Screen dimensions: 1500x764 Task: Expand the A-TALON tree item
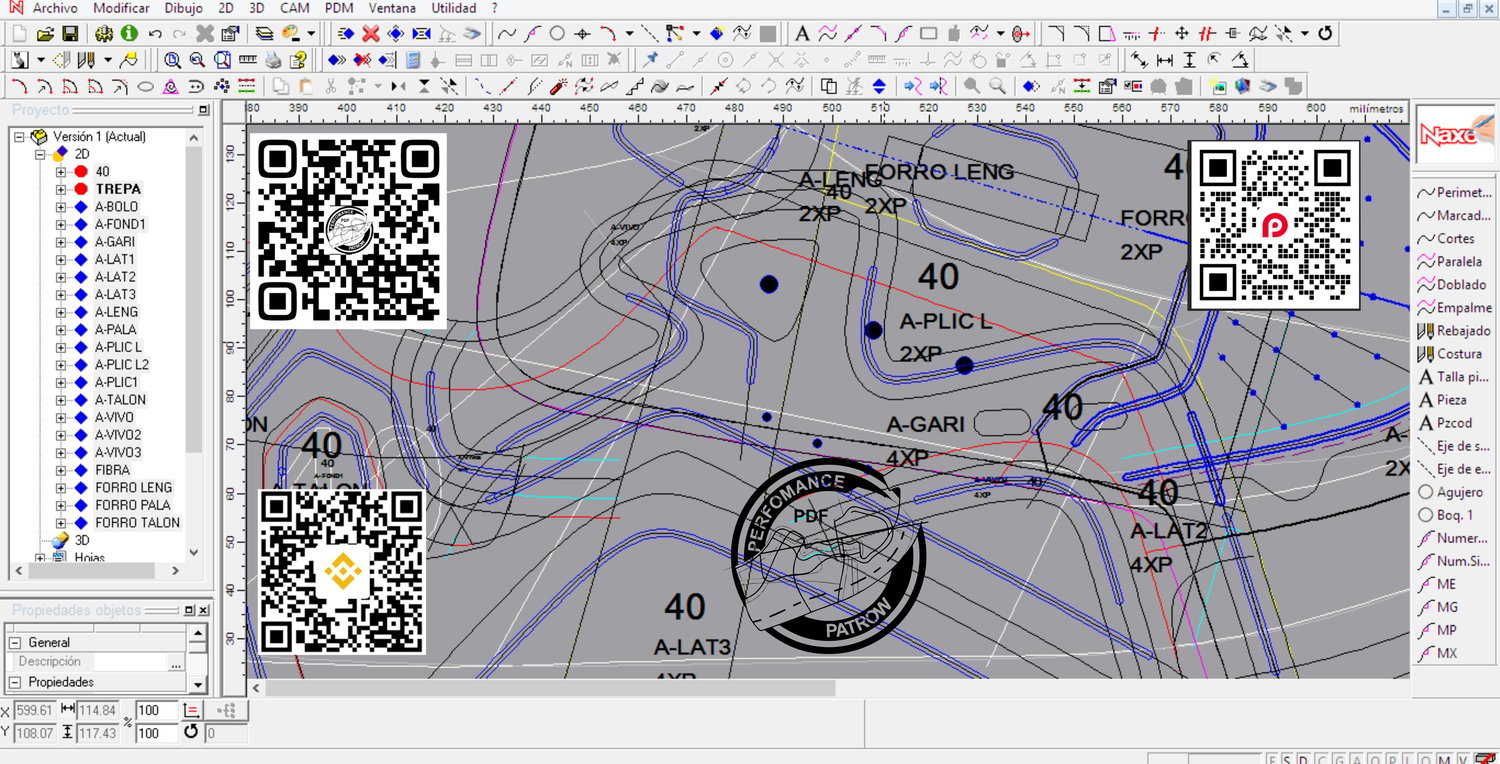tap(62, 400)
